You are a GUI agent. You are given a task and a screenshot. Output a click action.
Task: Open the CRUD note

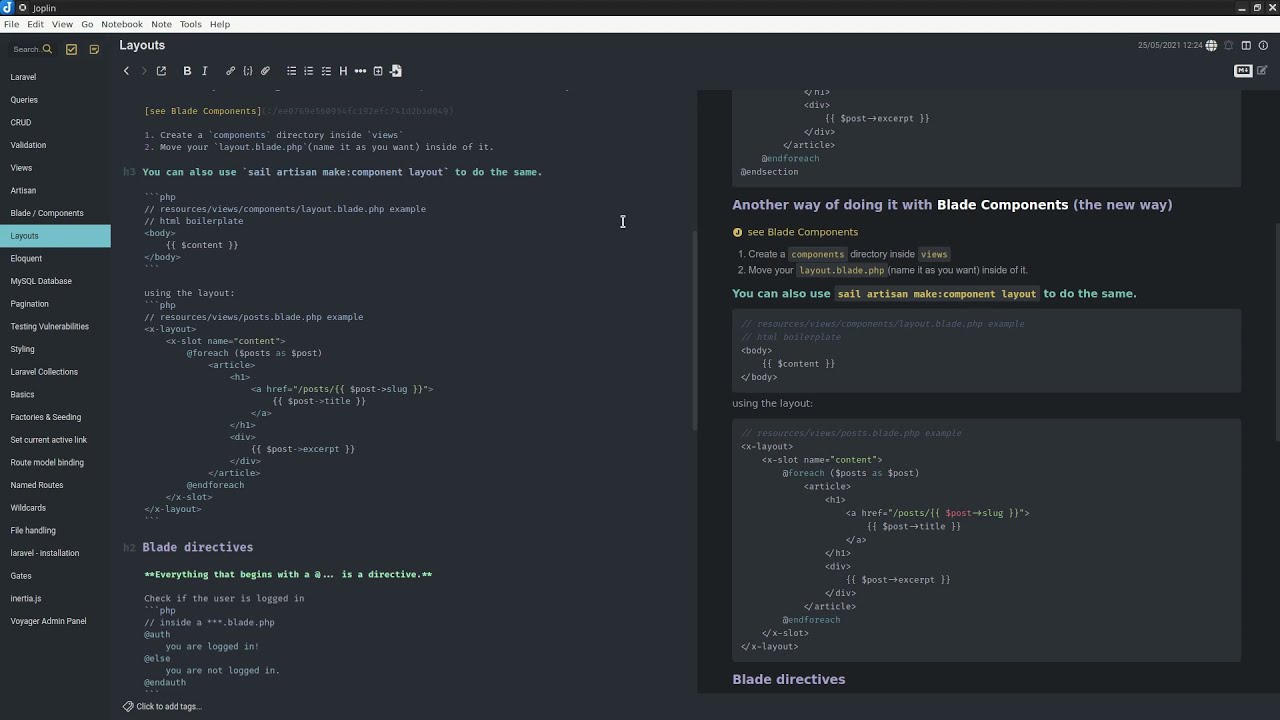[x=55, y=122]
